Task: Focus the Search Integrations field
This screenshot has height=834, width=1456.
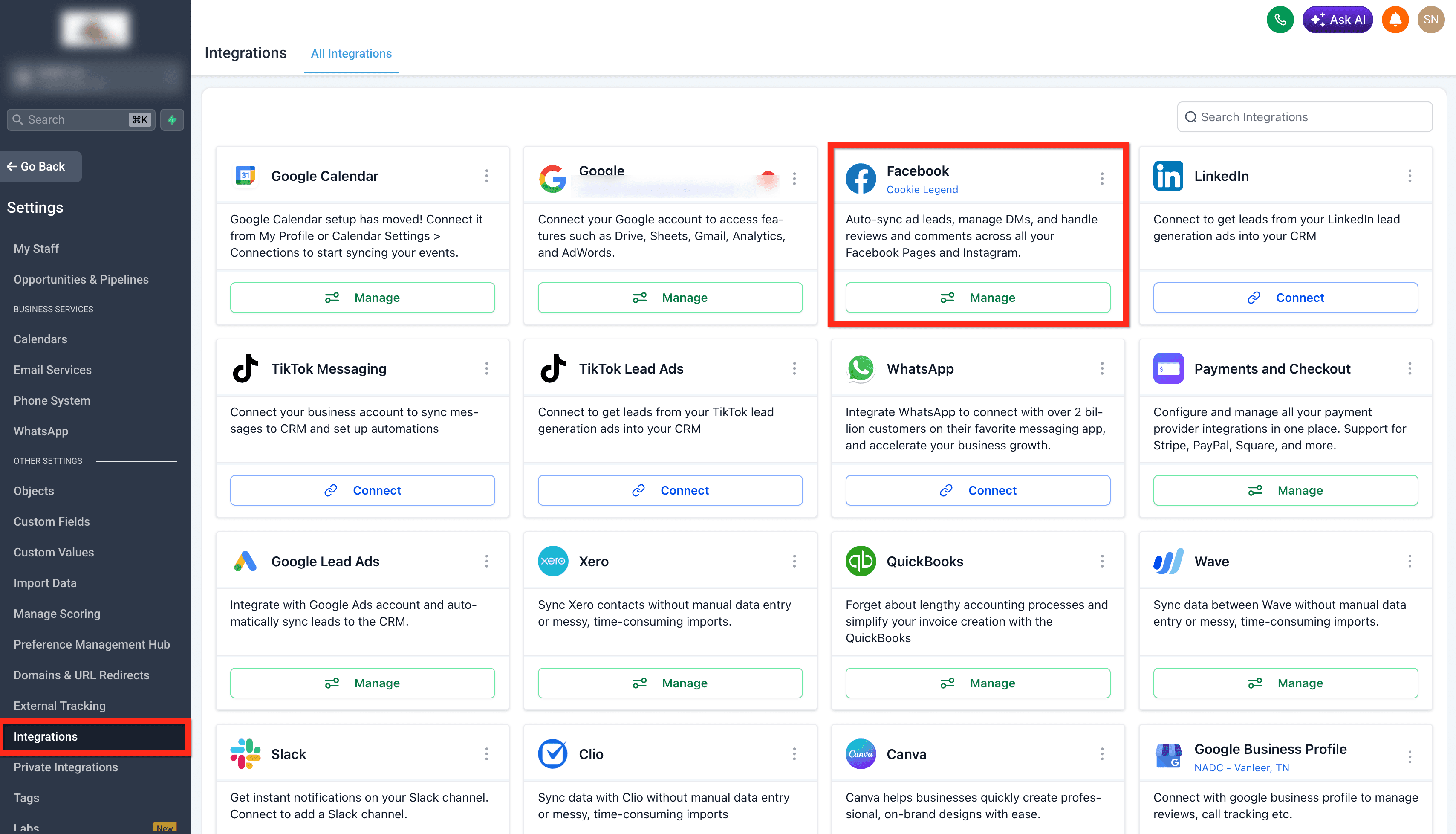Action: [1304, 117]
